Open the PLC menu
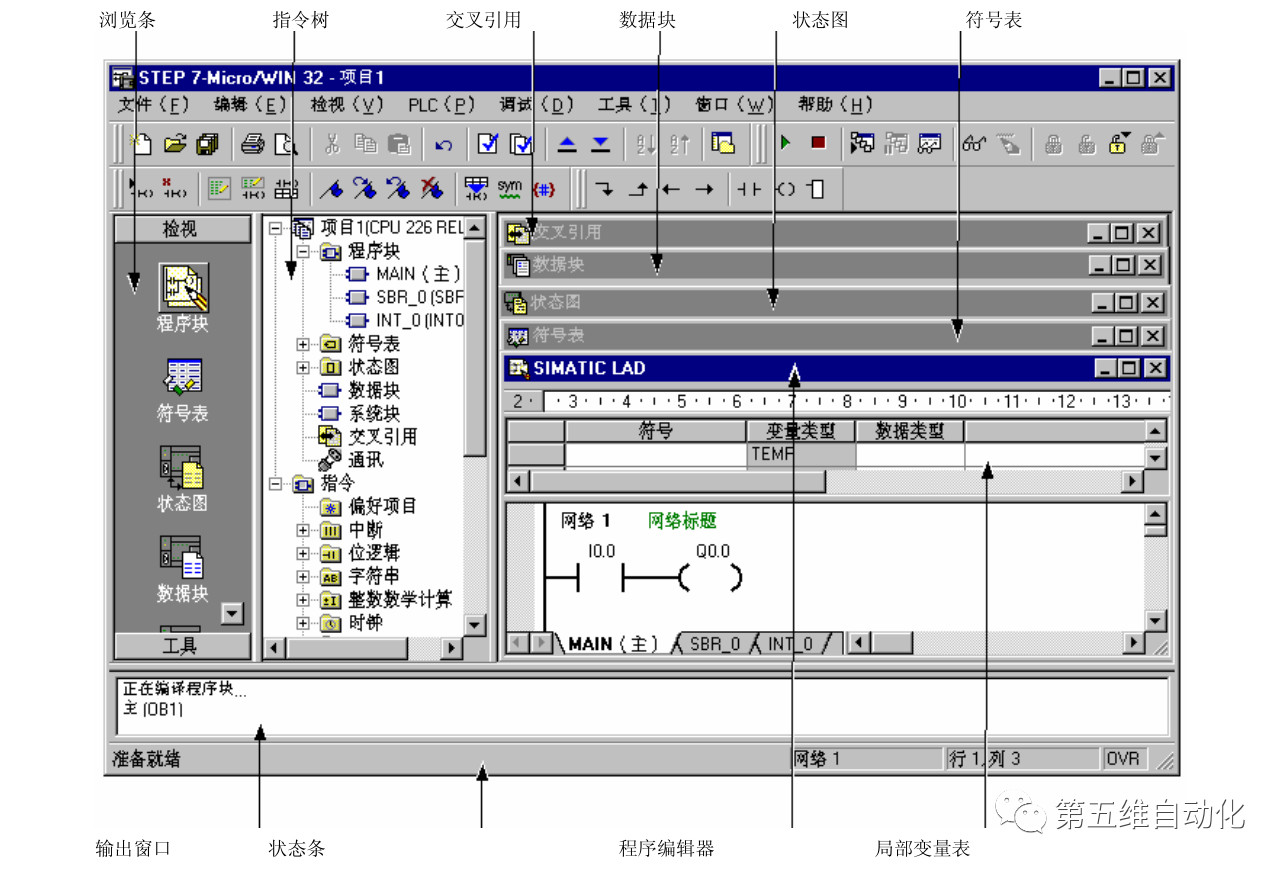 (x=441, y=105)
